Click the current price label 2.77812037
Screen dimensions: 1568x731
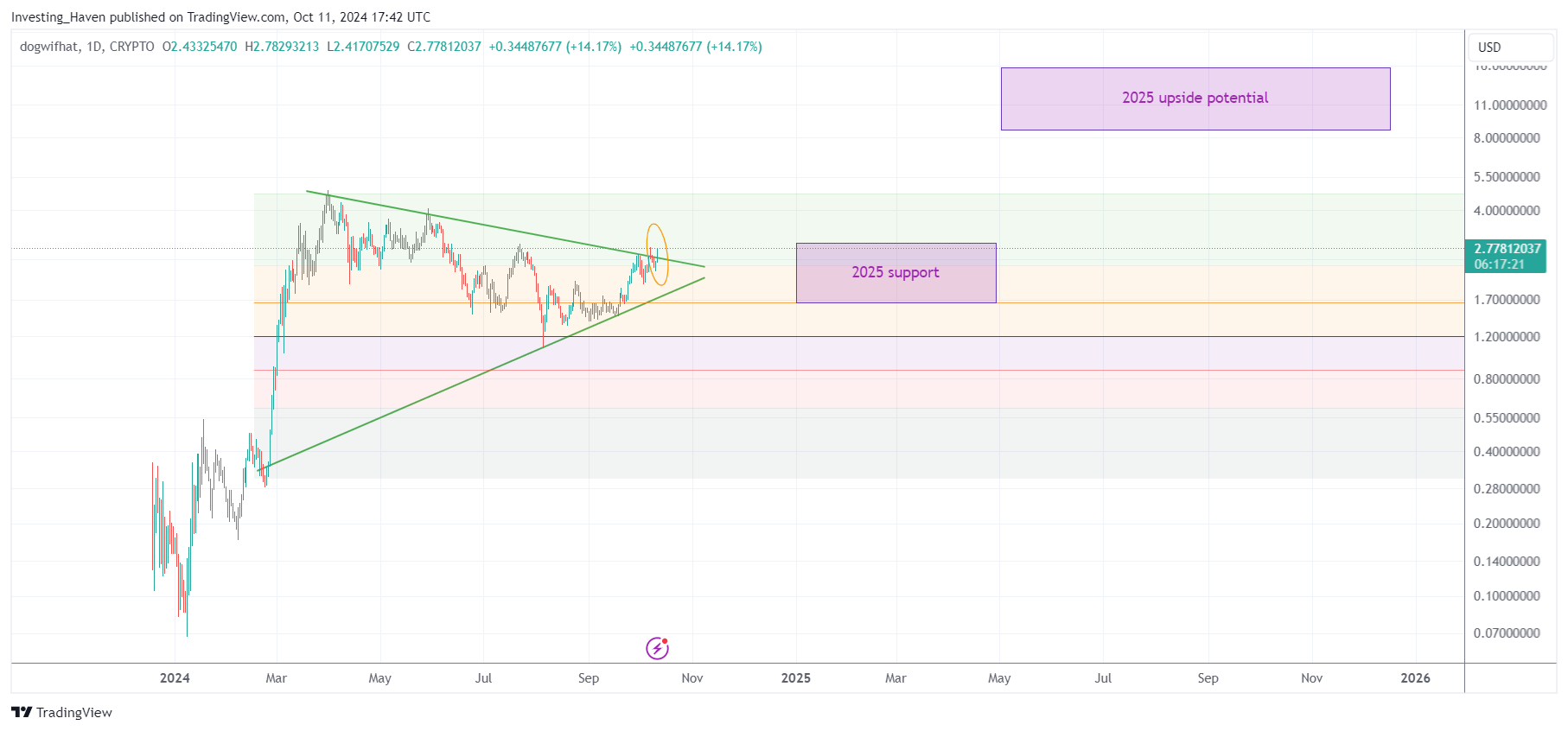1507,249
